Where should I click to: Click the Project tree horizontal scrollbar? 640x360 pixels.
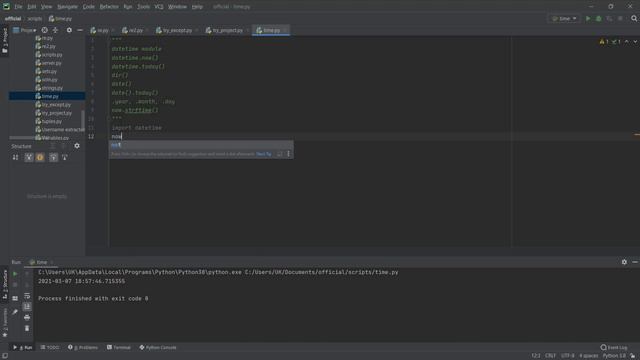pyautogui.click(x=27, y=138)
